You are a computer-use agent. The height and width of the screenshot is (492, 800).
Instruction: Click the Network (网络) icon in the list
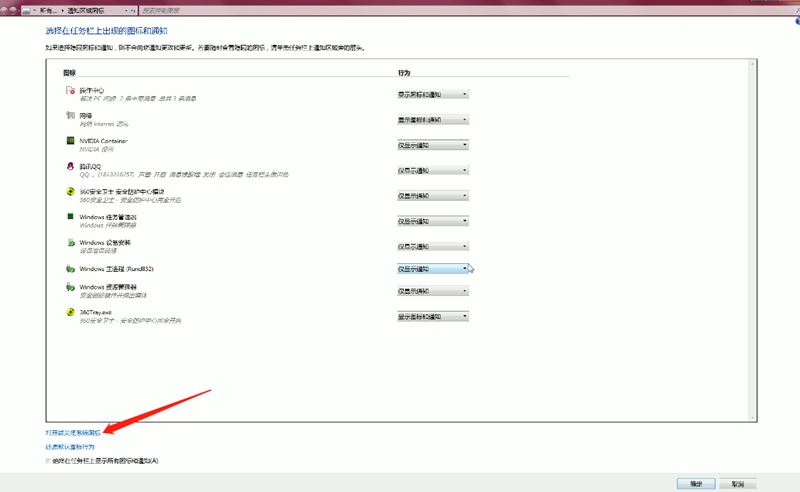70,116
